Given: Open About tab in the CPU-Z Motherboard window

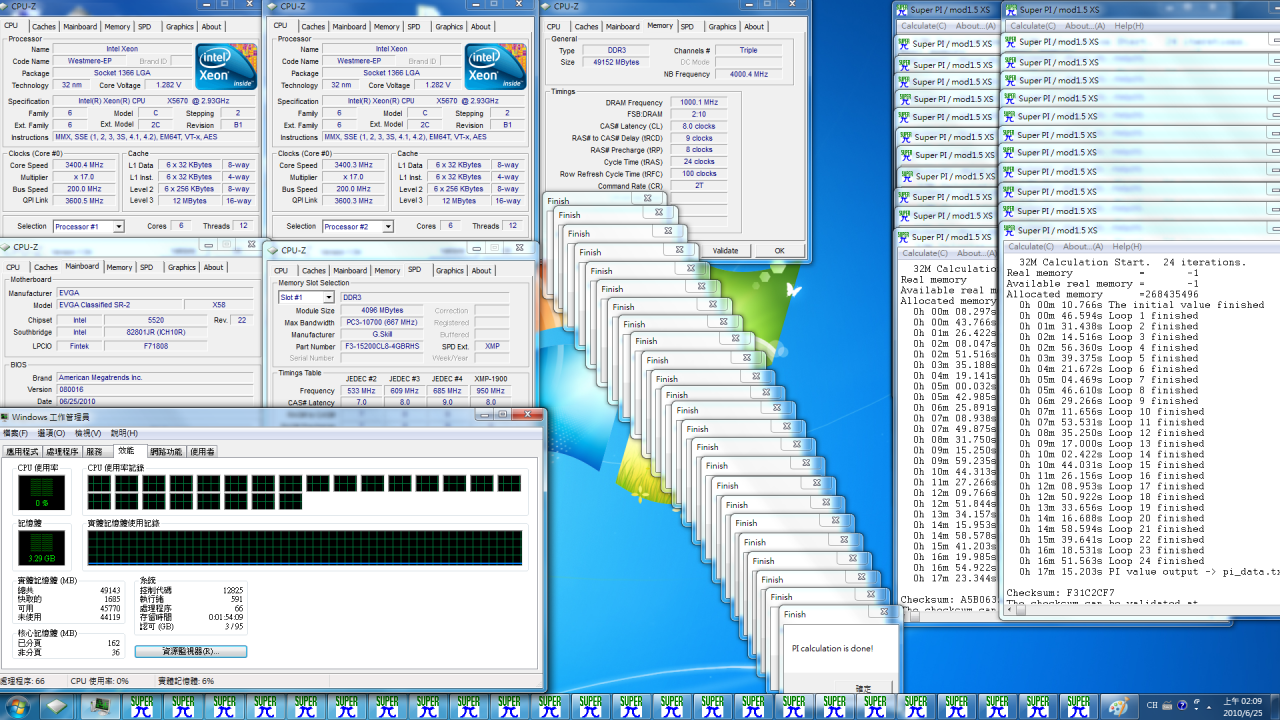Looking at the screenshot, I should [x=213, y=267].
